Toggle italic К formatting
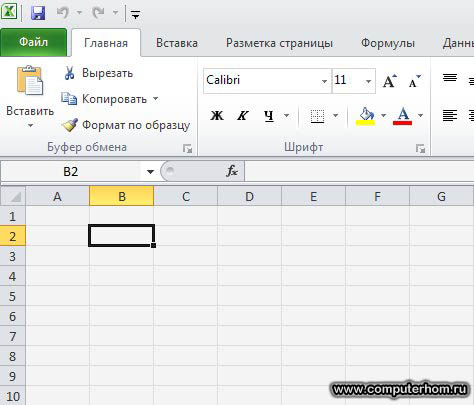Viewport: 474px width, 405px height. pos(242,116)
